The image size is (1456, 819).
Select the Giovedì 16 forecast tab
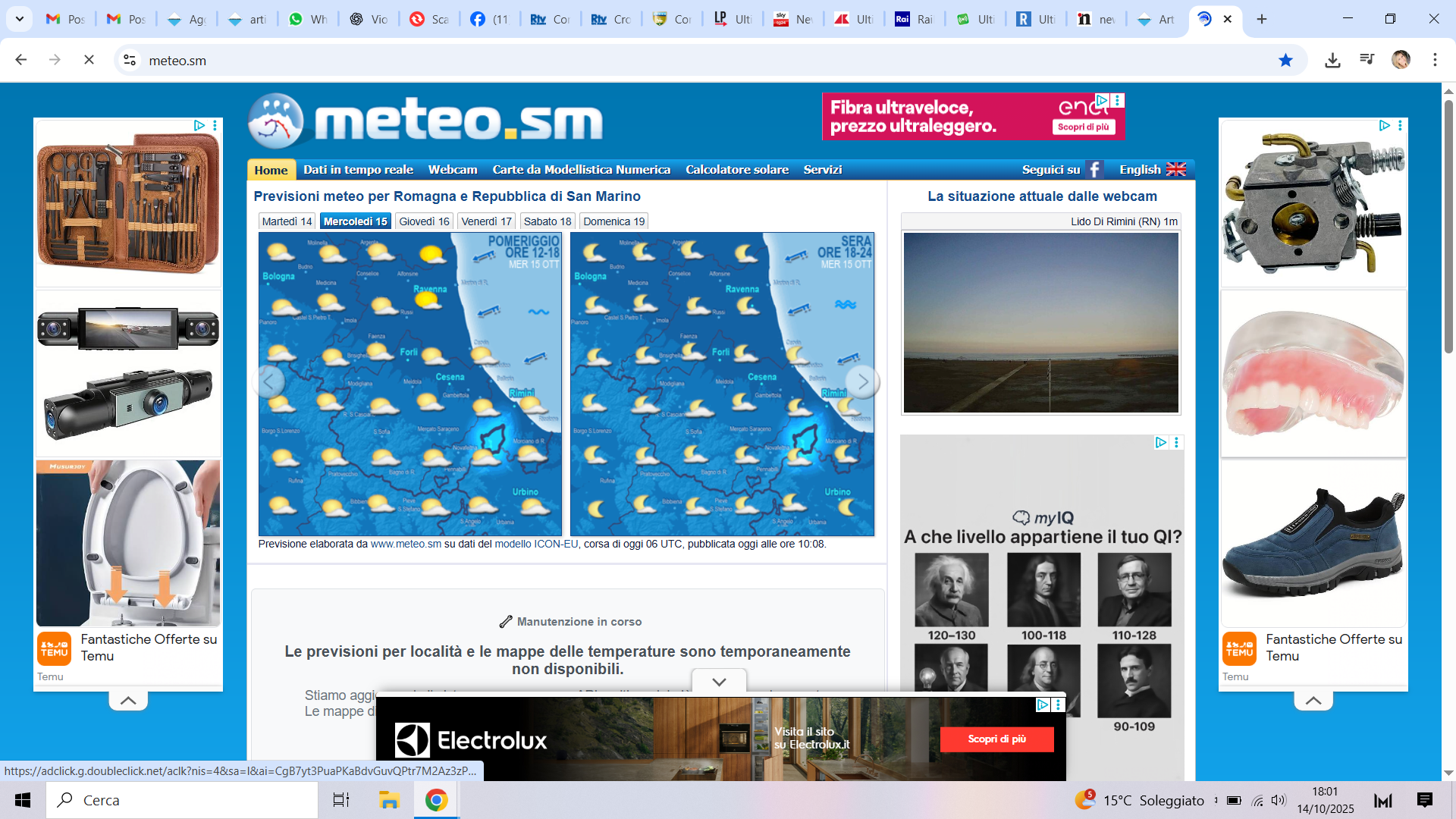[424, 221]
